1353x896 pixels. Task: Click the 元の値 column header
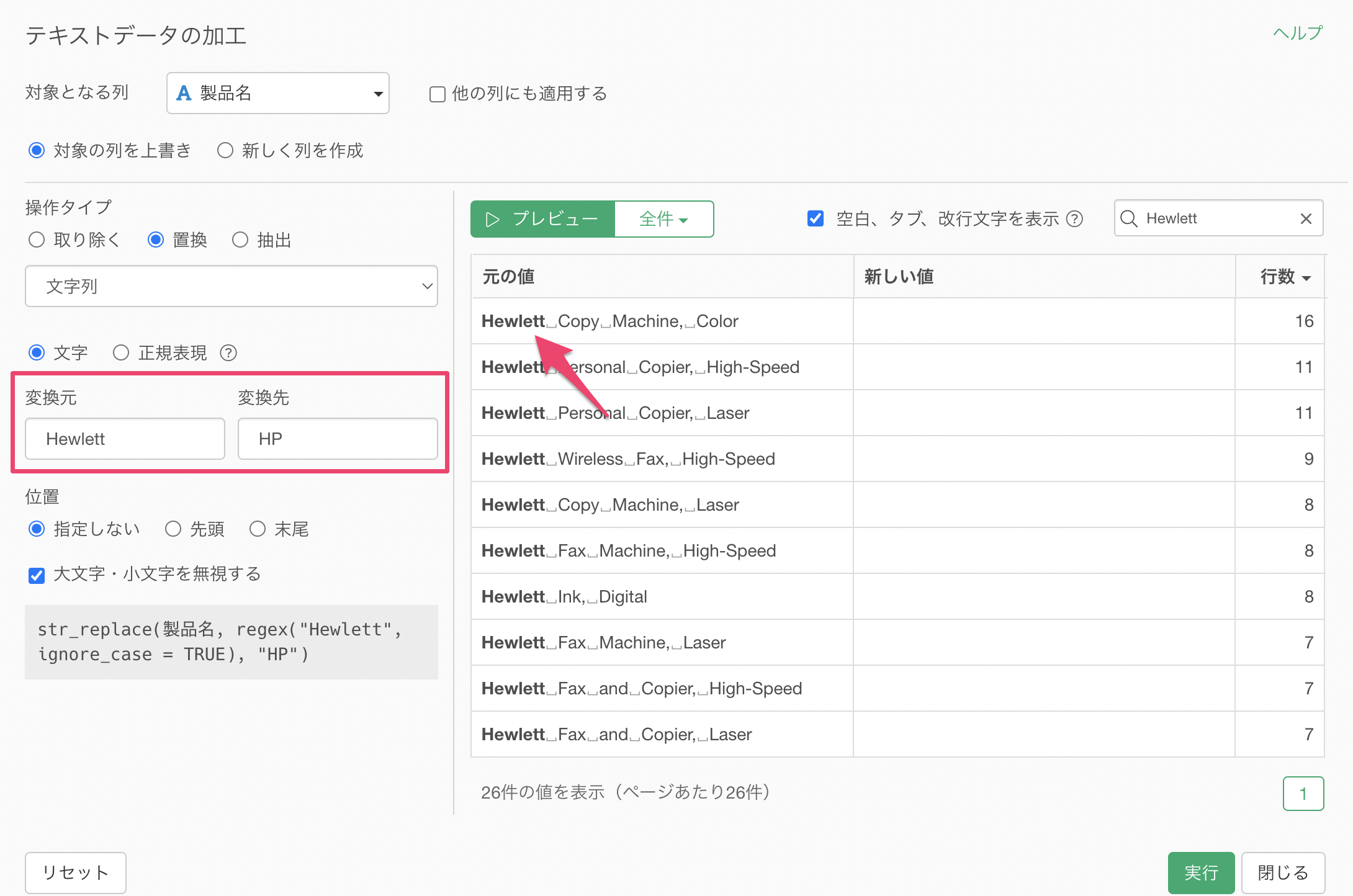point(662,277)
